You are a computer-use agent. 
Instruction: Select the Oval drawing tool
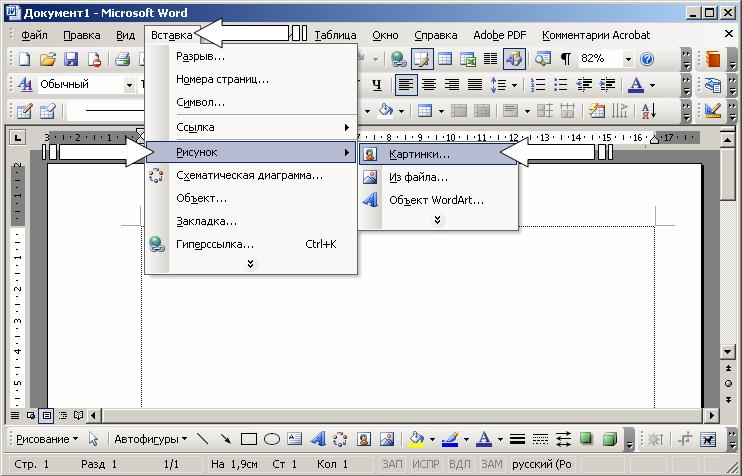tap(272, 439)
